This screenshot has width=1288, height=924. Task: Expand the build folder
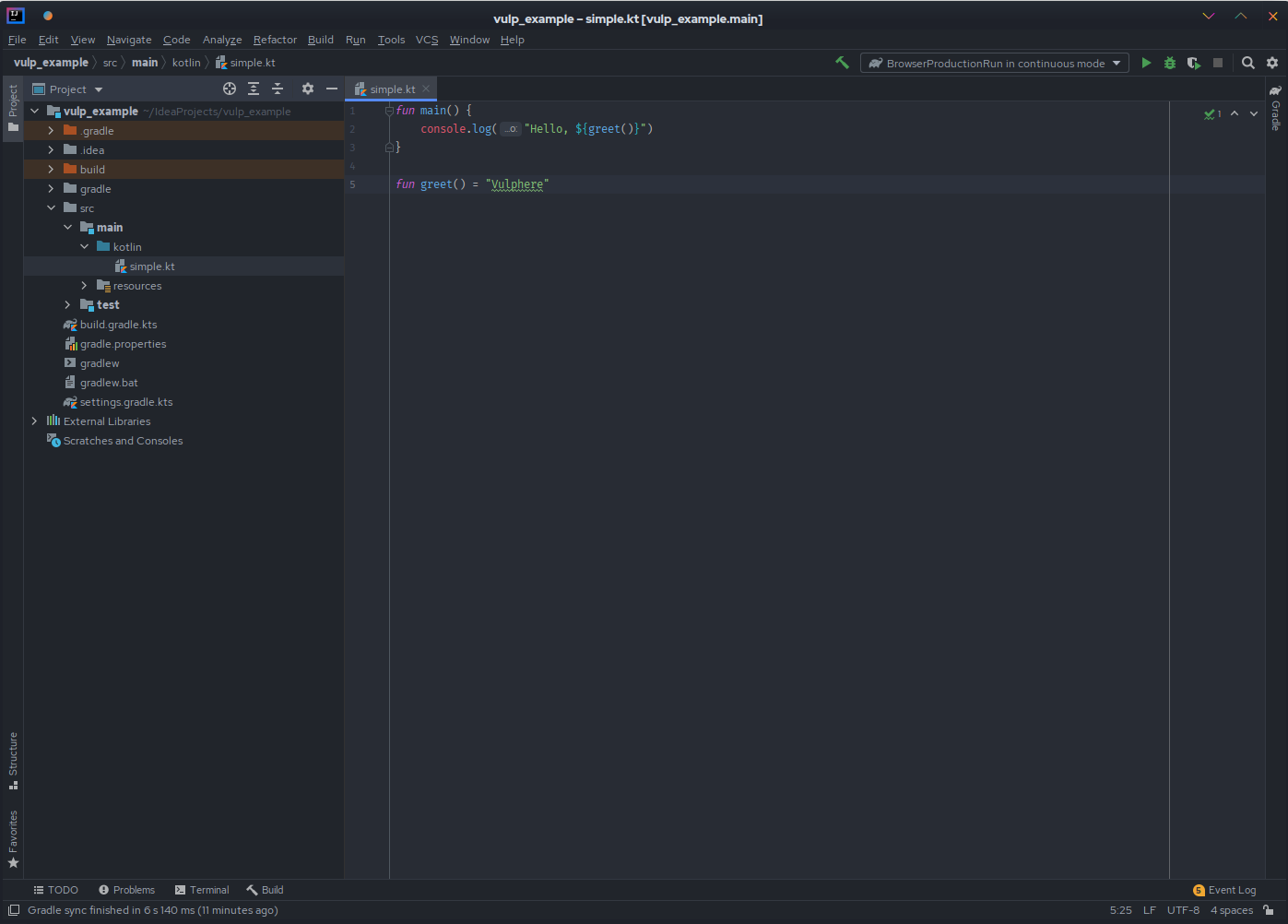[51, 169]
